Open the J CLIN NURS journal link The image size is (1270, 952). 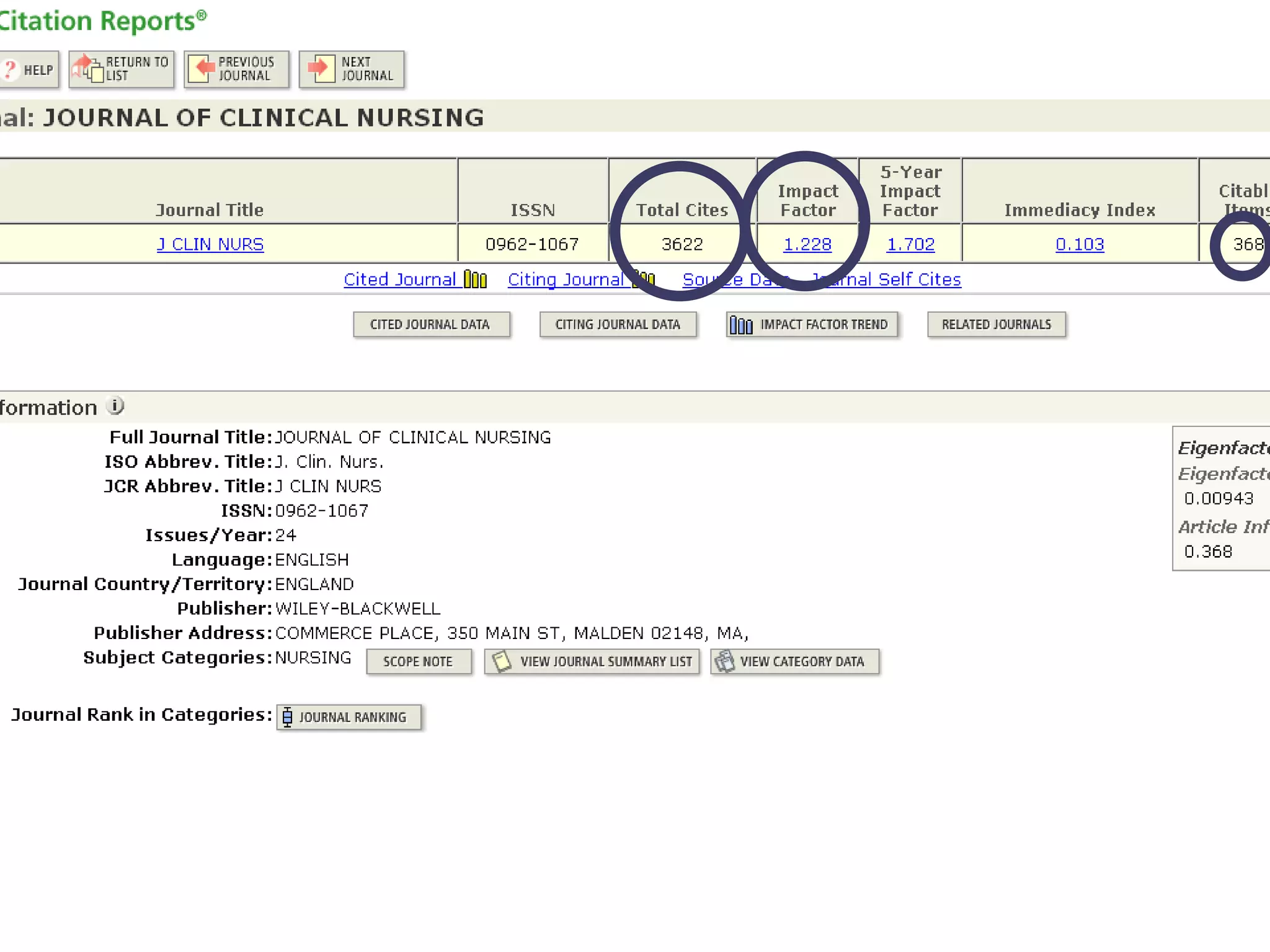pyautogui.click(x=210, y=244)
